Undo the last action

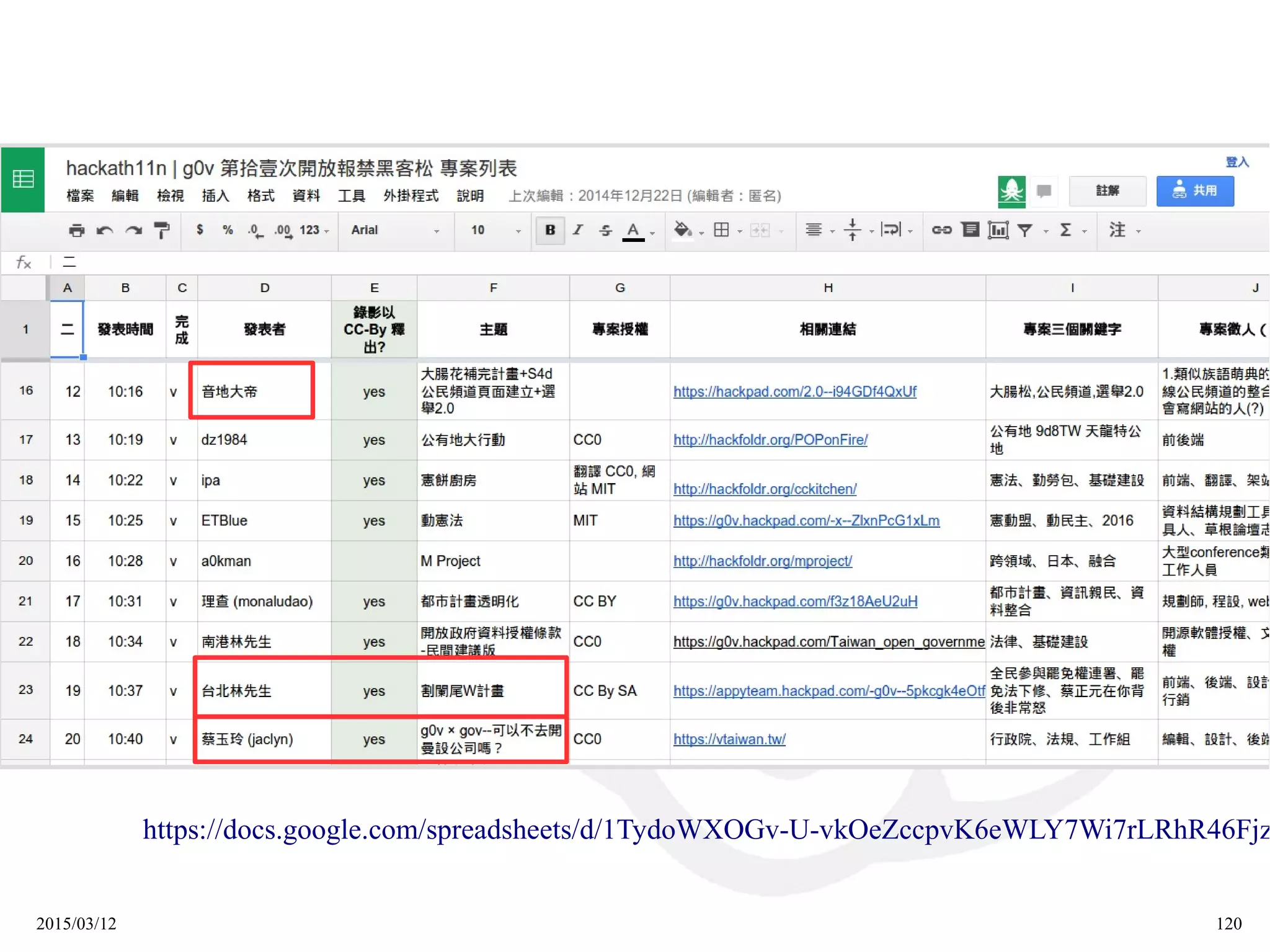pyautogui.click(x=104, y=231)
